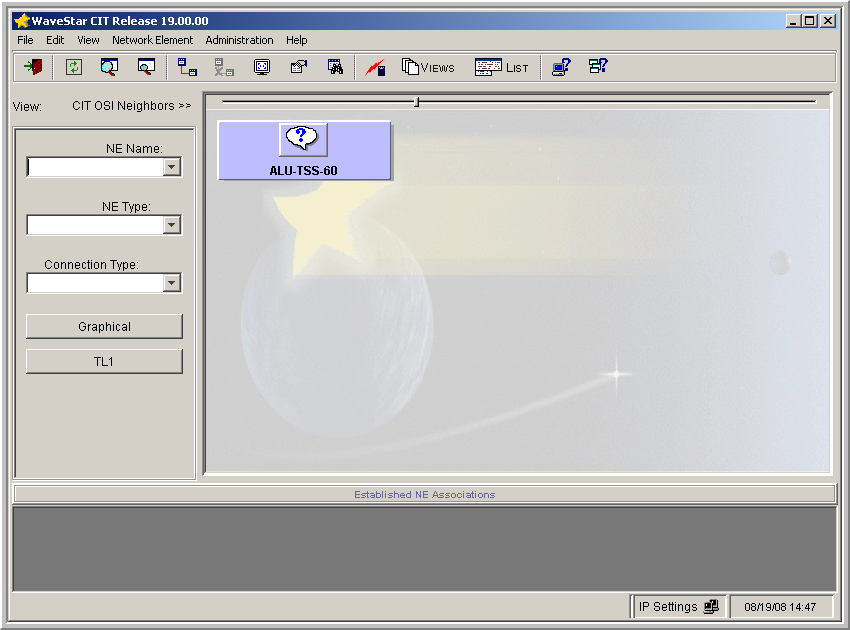Click the WaveStar star title bar icon
Screen dimensions: 850x630
click(x=22, y=21)
